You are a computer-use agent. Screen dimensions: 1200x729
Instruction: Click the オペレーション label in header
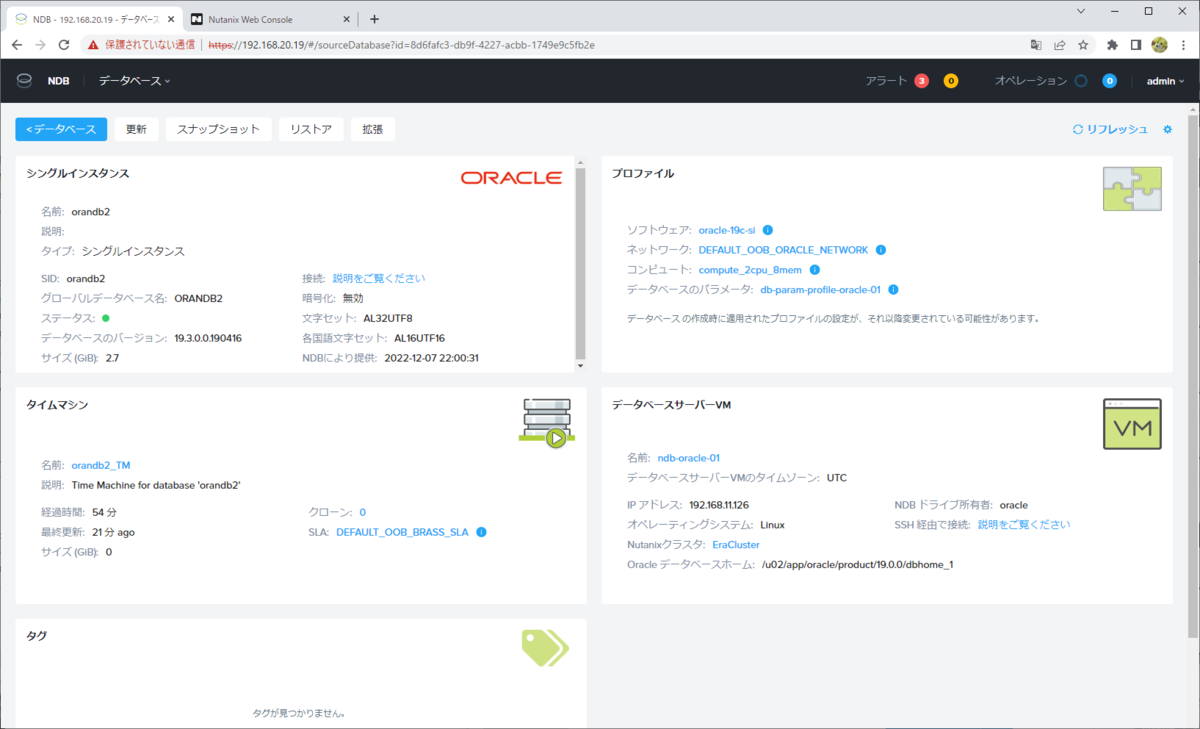(1031, 81)
